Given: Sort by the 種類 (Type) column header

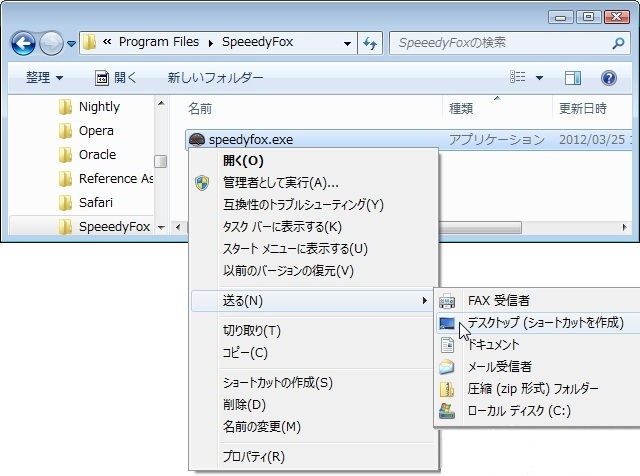Looking at the screenshot, I should pyautogui.click(x=461, y=108).
